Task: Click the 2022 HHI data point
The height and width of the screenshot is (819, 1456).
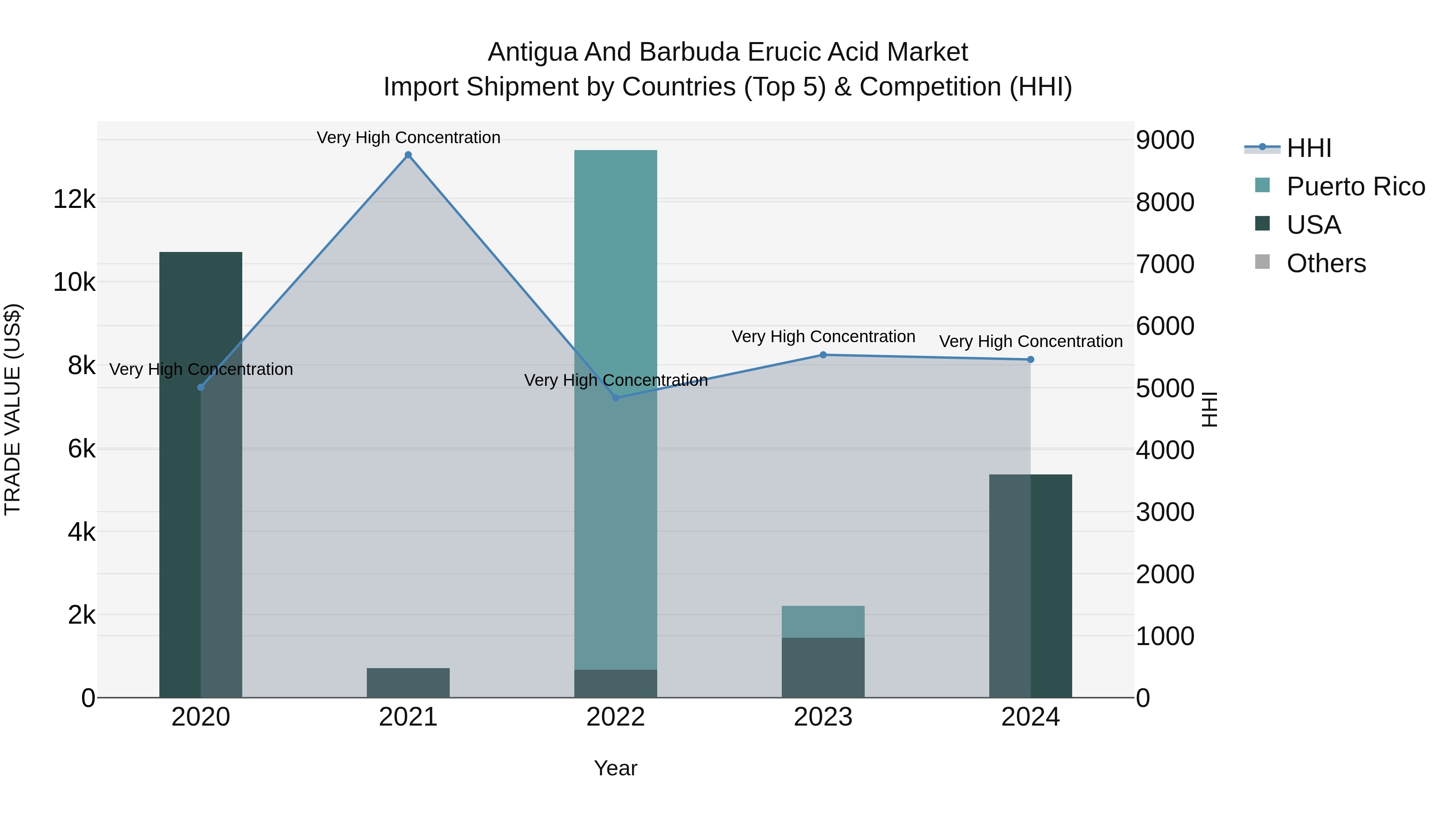Action: [616, 398]
